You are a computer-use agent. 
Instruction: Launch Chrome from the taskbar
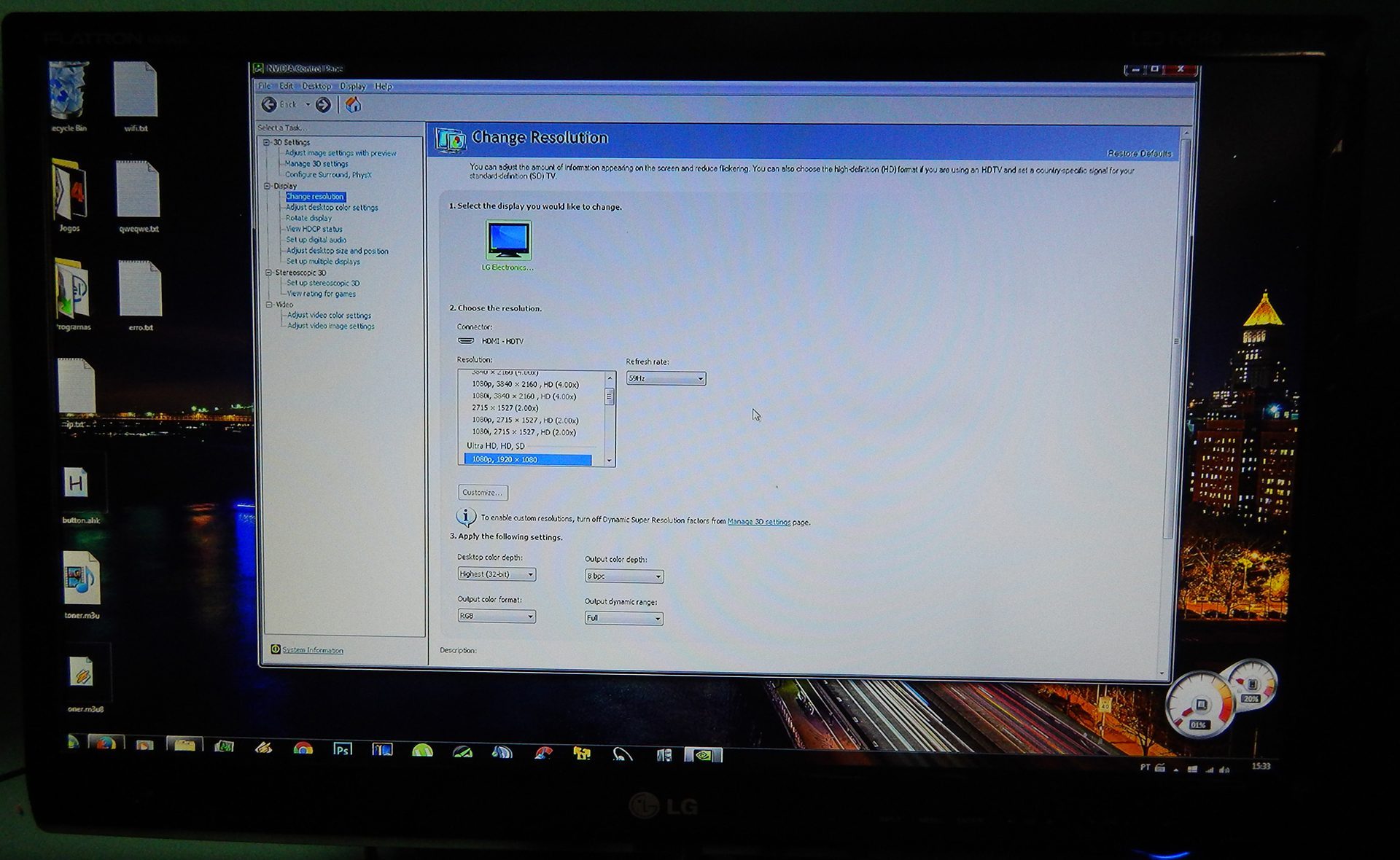pos(303,749)
